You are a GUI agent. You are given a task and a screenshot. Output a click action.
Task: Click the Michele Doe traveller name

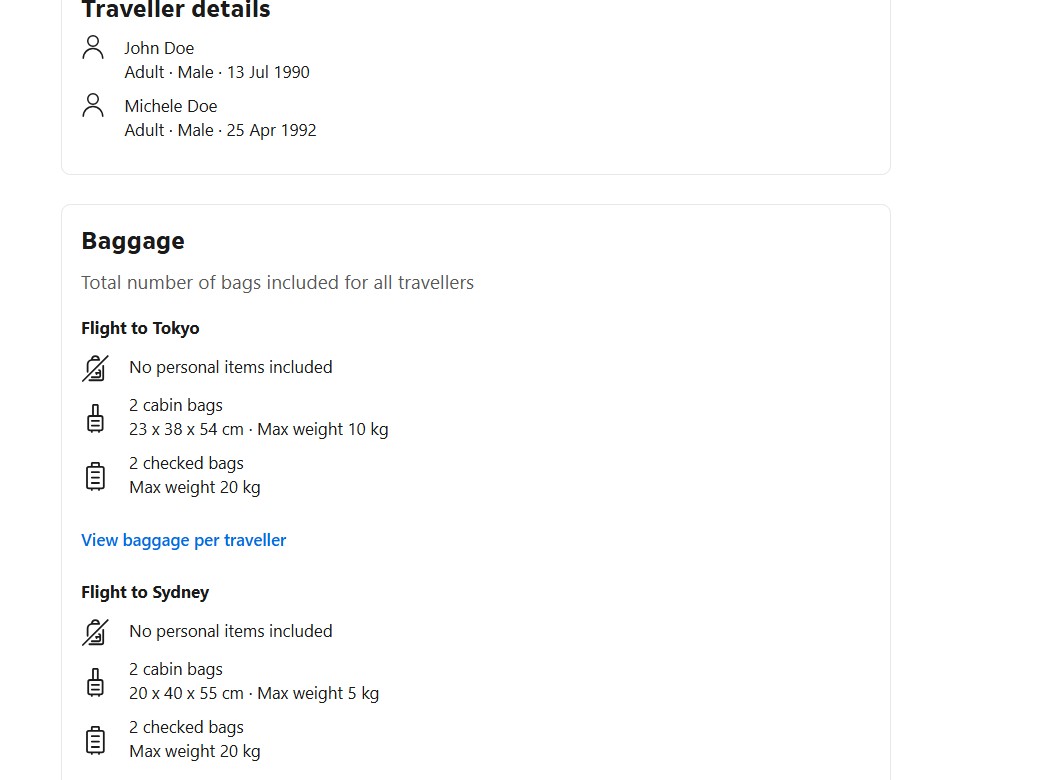click(171, 106)
